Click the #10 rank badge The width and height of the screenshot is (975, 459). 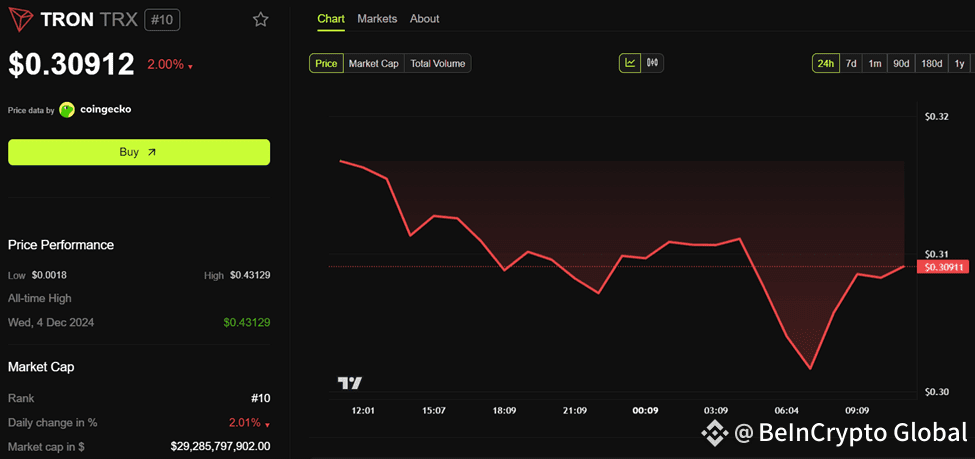pyautogui.click(x=162, y=21)
